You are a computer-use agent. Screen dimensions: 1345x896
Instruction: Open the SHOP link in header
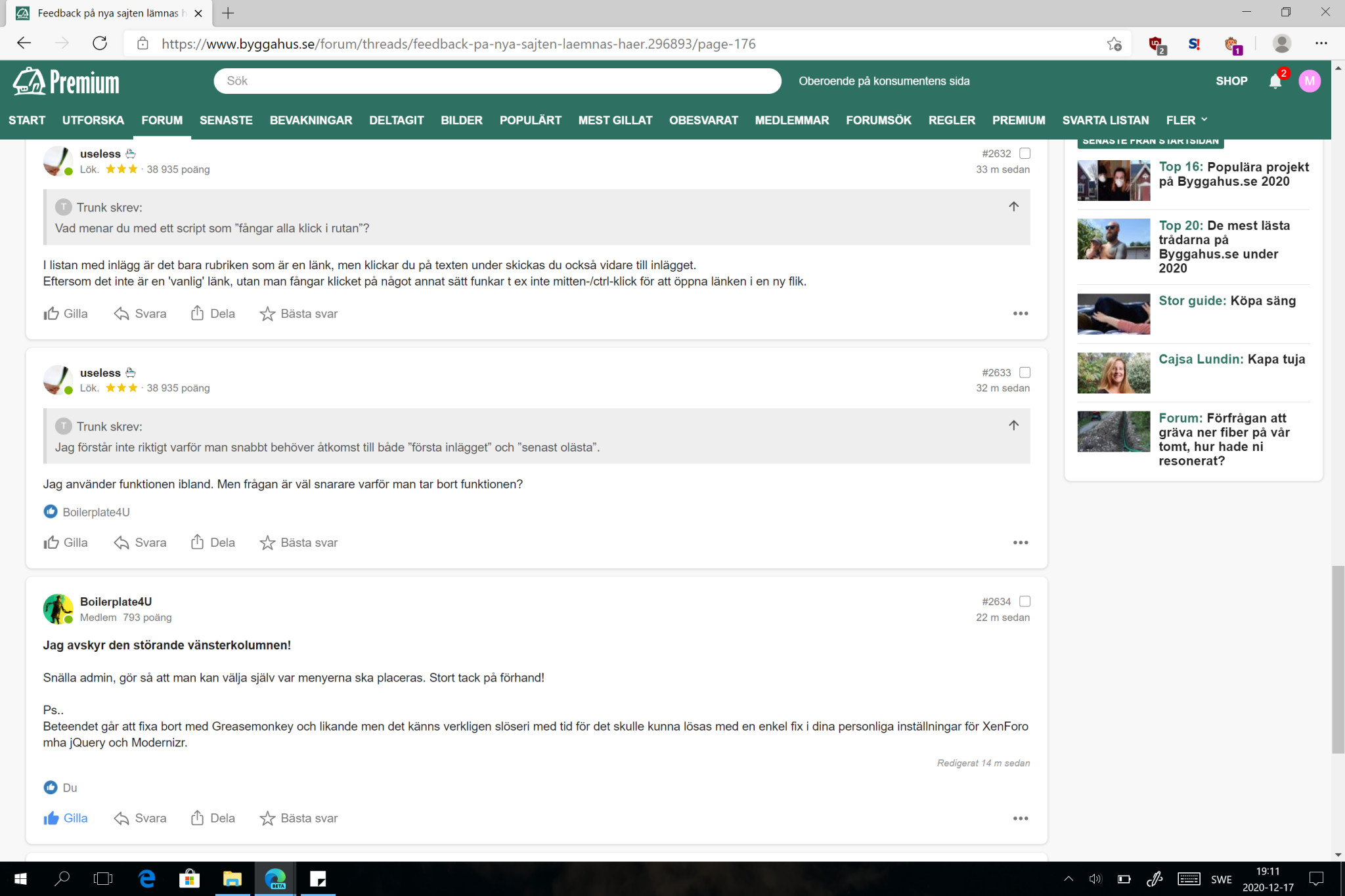coord(1231,81)
